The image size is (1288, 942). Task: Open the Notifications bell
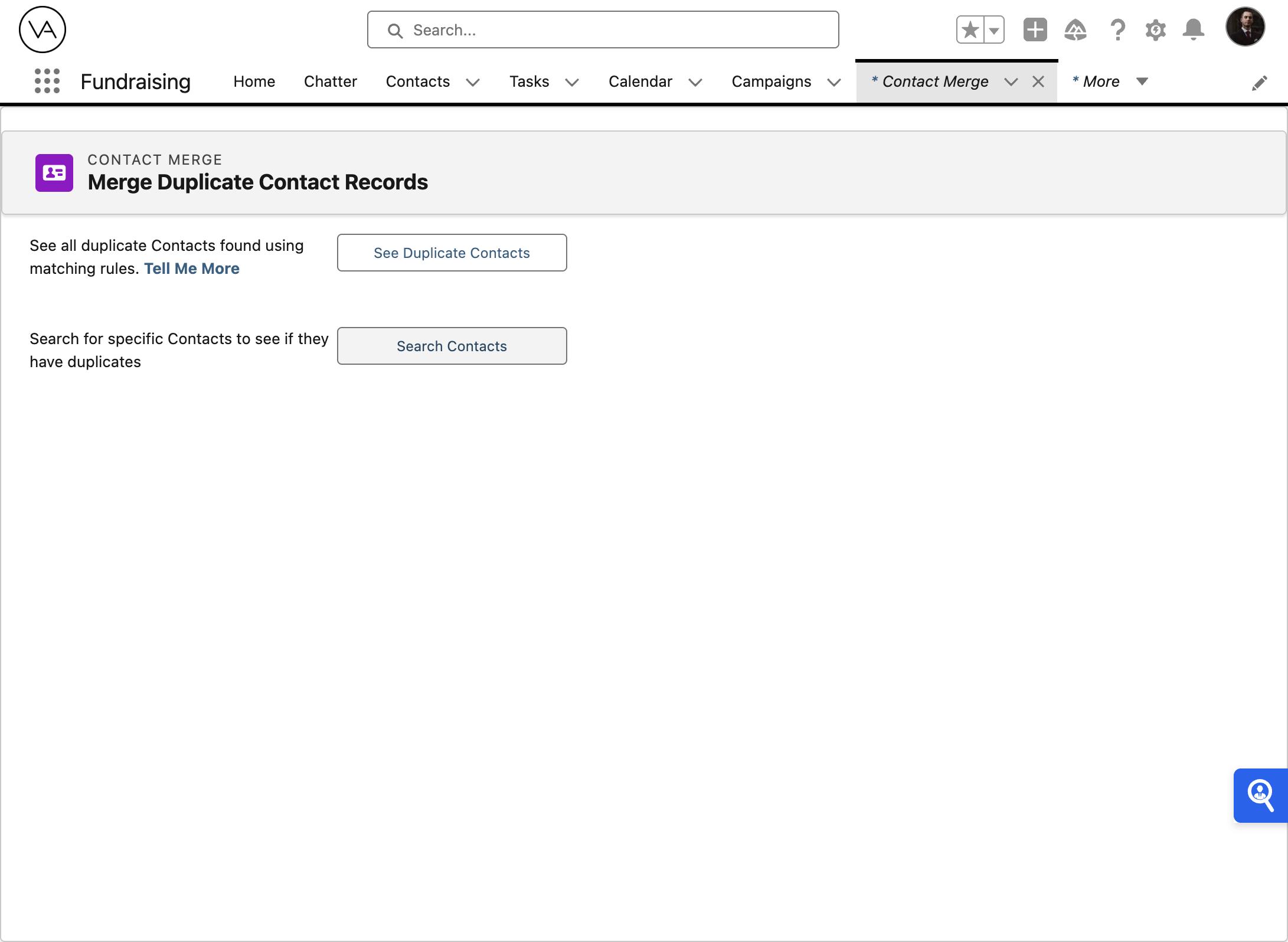coord(1193,30)
